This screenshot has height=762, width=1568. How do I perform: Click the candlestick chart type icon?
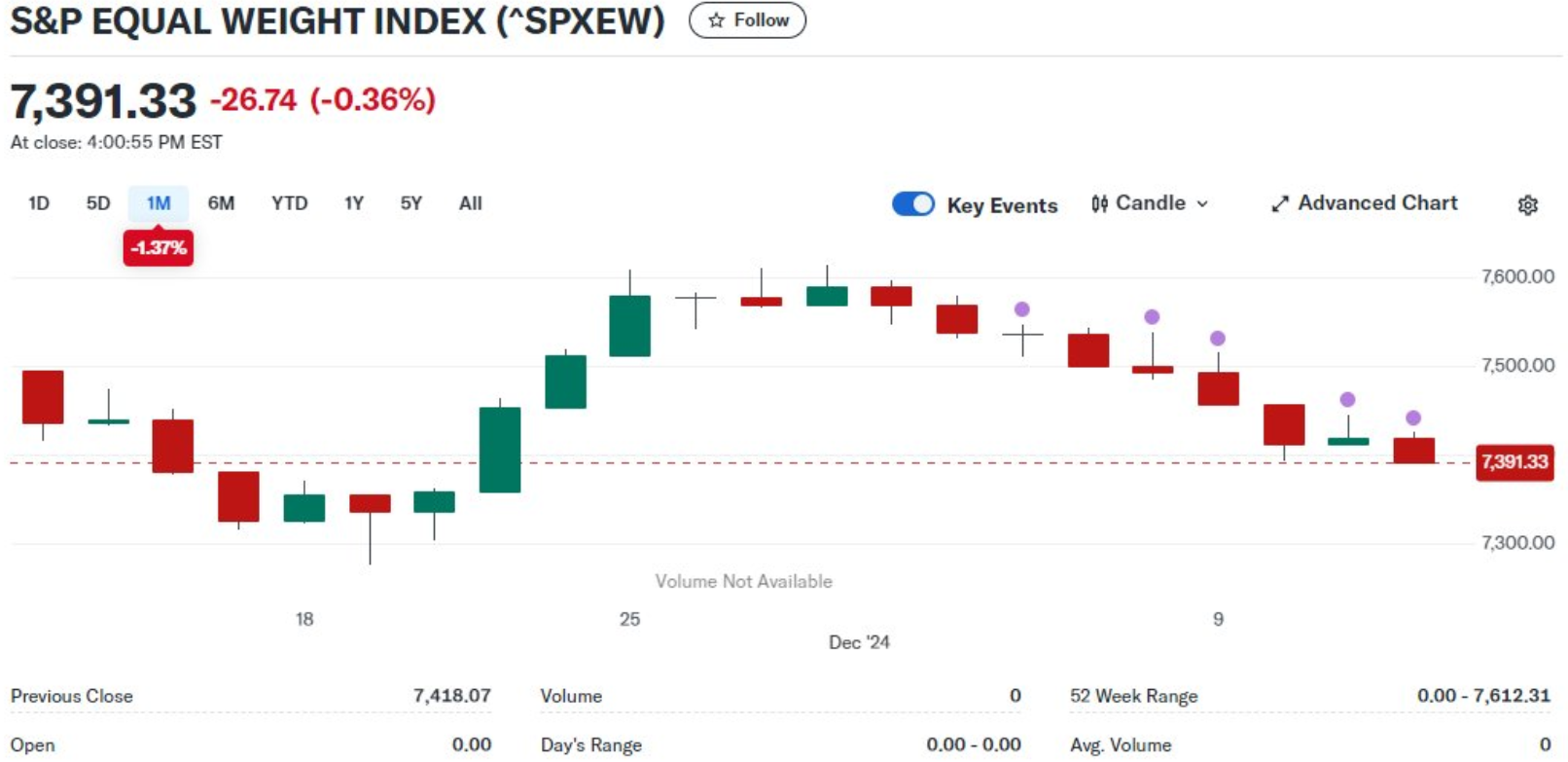pos(1099,203)
